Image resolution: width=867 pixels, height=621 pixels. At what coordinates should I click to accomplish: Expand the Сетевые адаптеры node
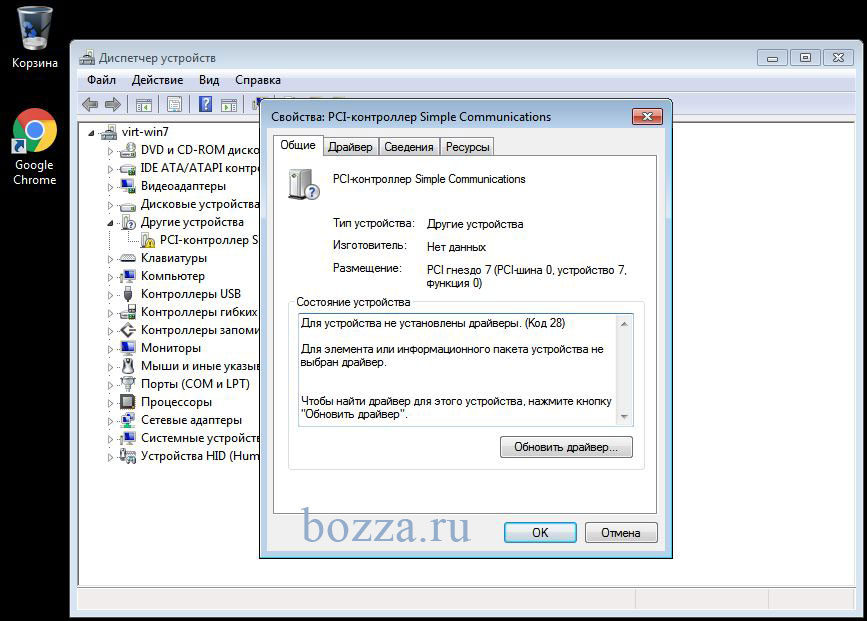click(111, 420)
